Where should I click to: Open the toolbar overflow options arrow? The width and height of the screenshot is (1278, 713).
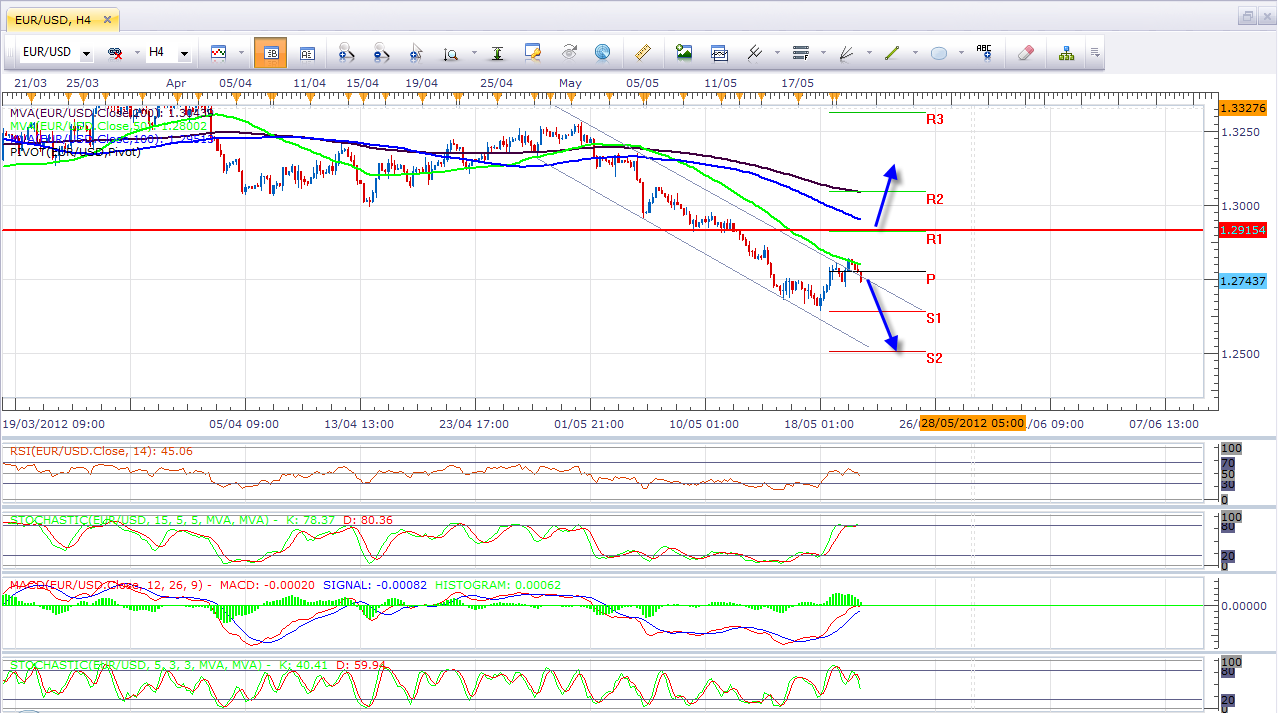point(1094,53)
